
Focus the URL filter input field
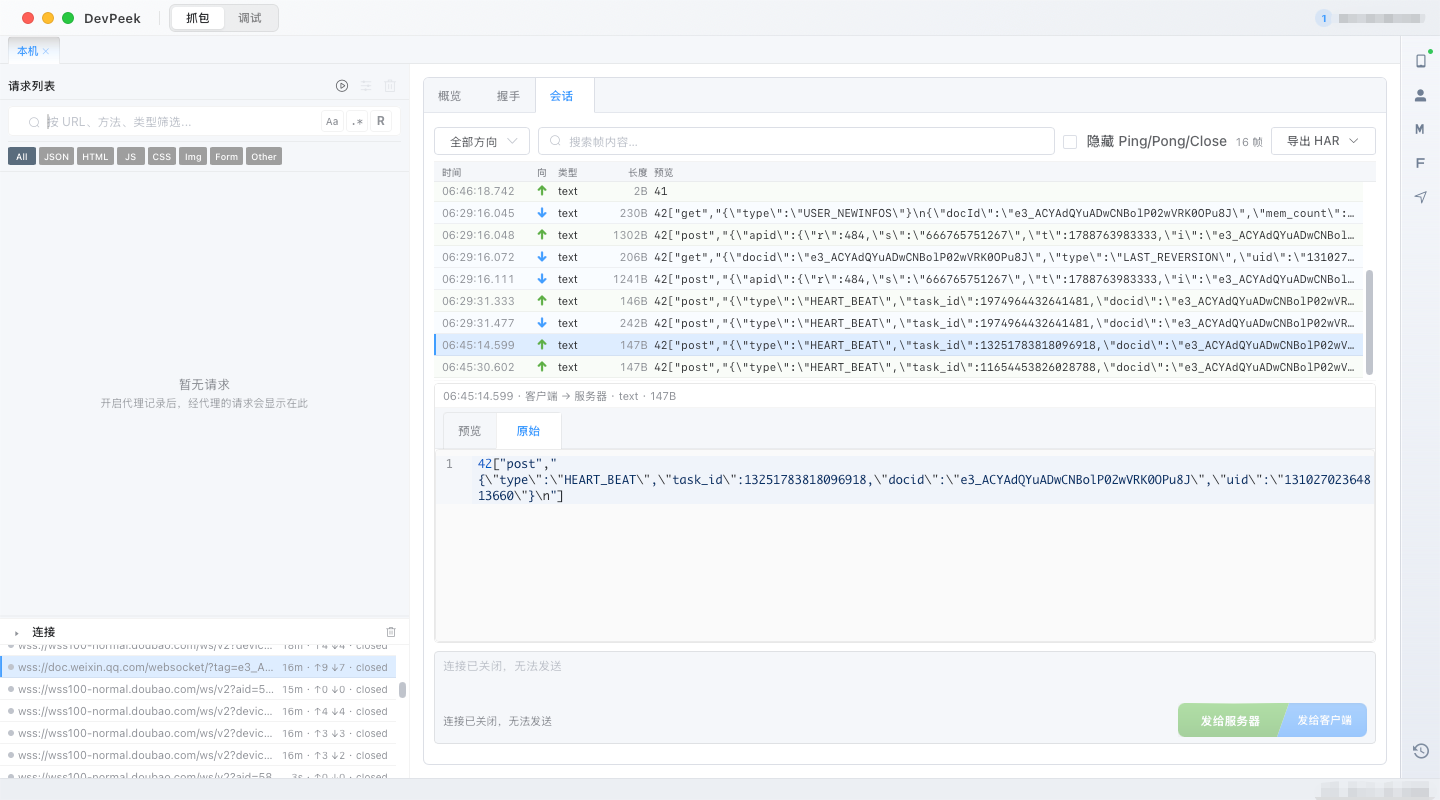coord(180,121)
